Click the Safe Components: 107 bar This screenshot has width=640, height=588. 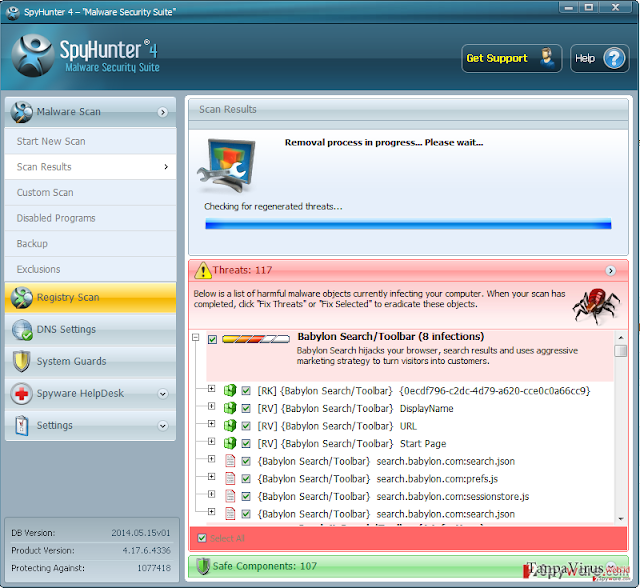tap(408, 566)
